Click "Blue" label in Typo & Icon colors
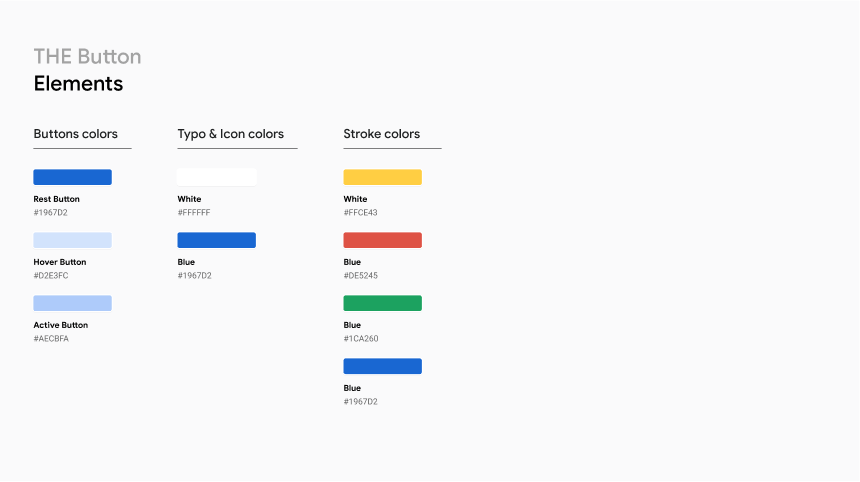Screen dimensions: 860x482 pos(186,262)
